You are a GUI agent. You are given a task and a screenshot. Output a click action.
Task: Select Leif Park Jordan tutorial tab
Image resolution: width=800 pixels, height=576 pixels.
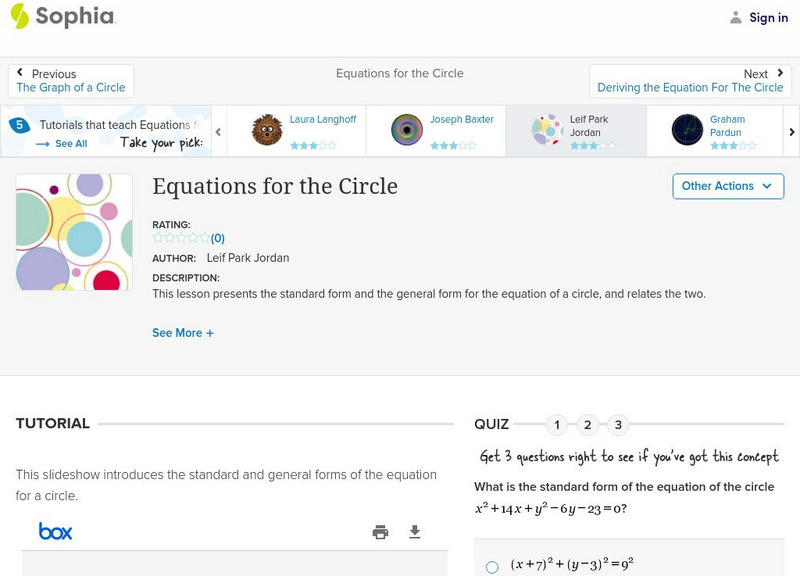575,130
